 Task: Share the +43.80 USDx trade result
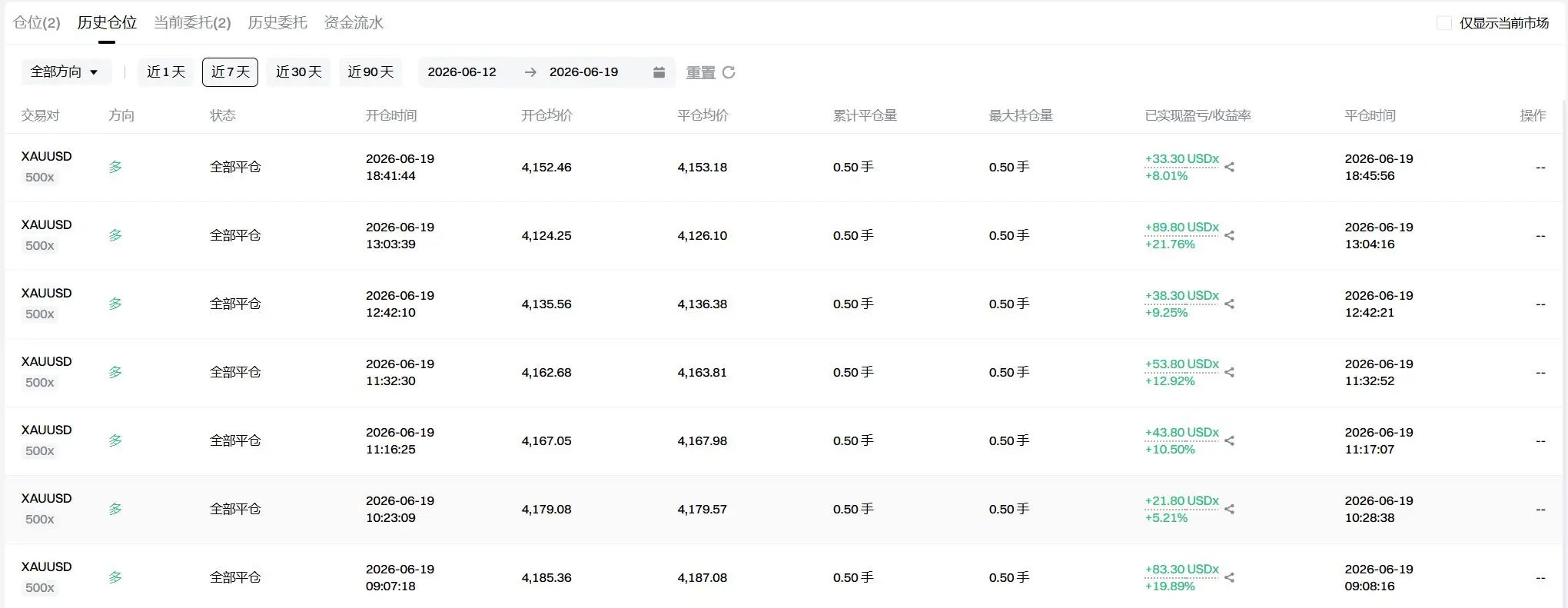coord(1229,440)
